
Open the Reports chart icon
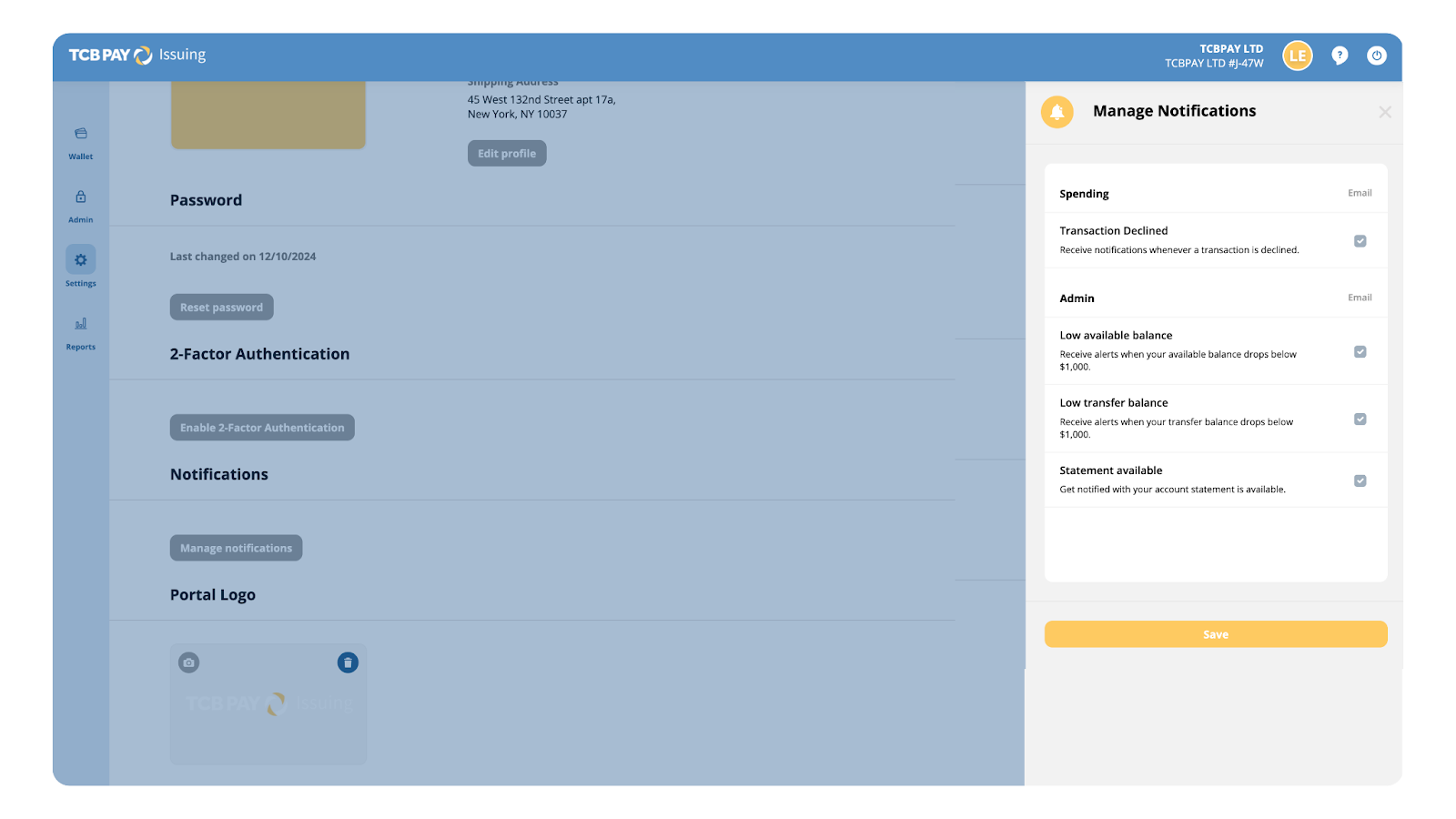point(81,323)
